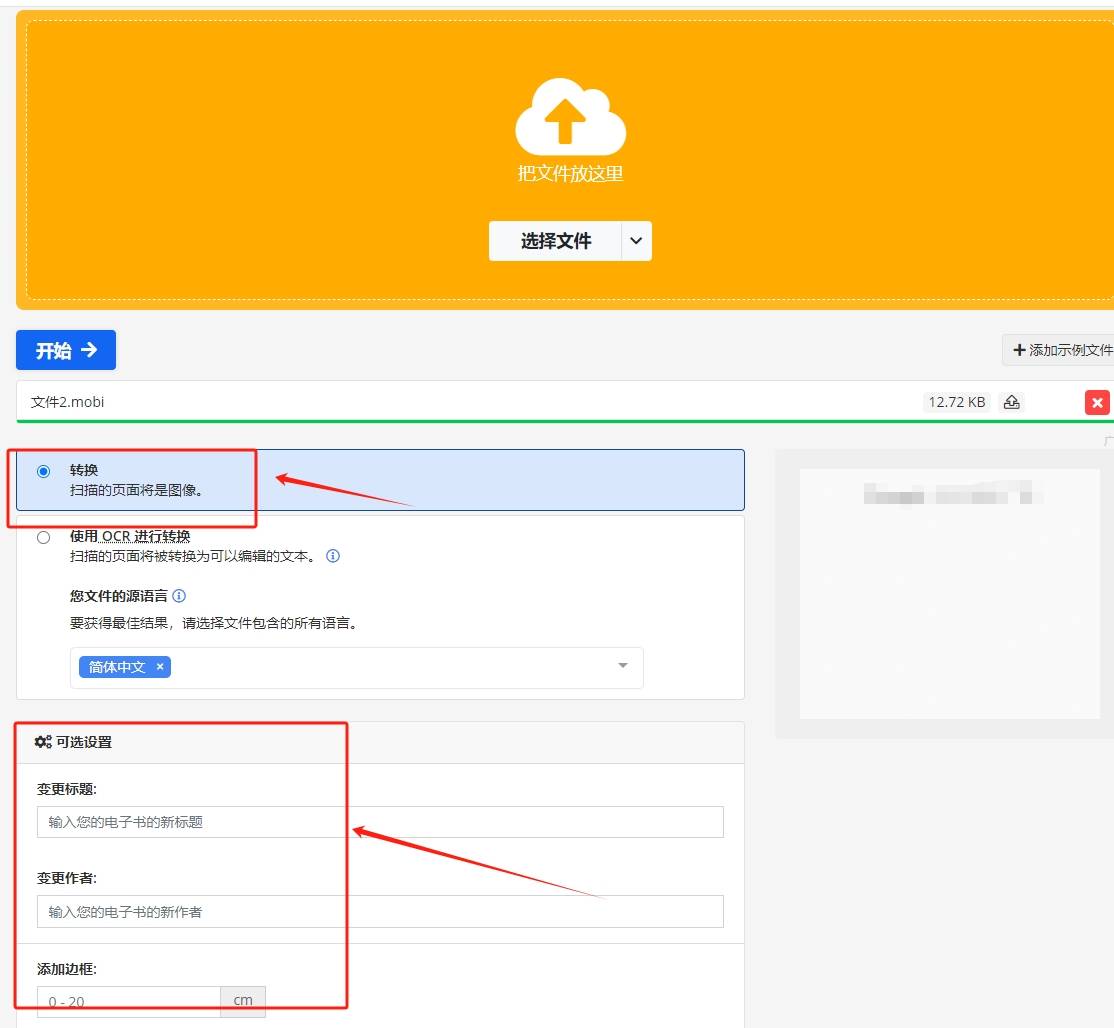Click the green upload progress bar
The width and height of the screenshot is (1114, 1028).
coord(557,421)
